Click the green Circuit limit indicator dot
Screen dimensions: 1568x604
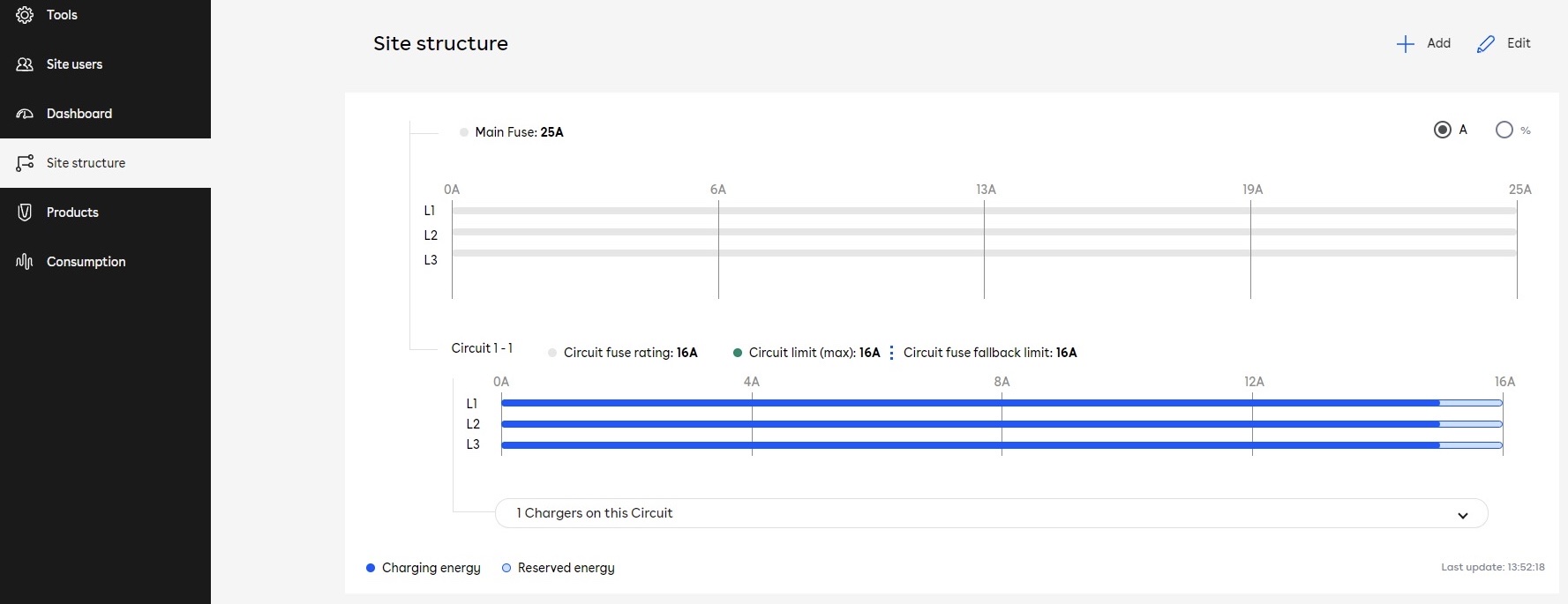(x=739, y=352)
